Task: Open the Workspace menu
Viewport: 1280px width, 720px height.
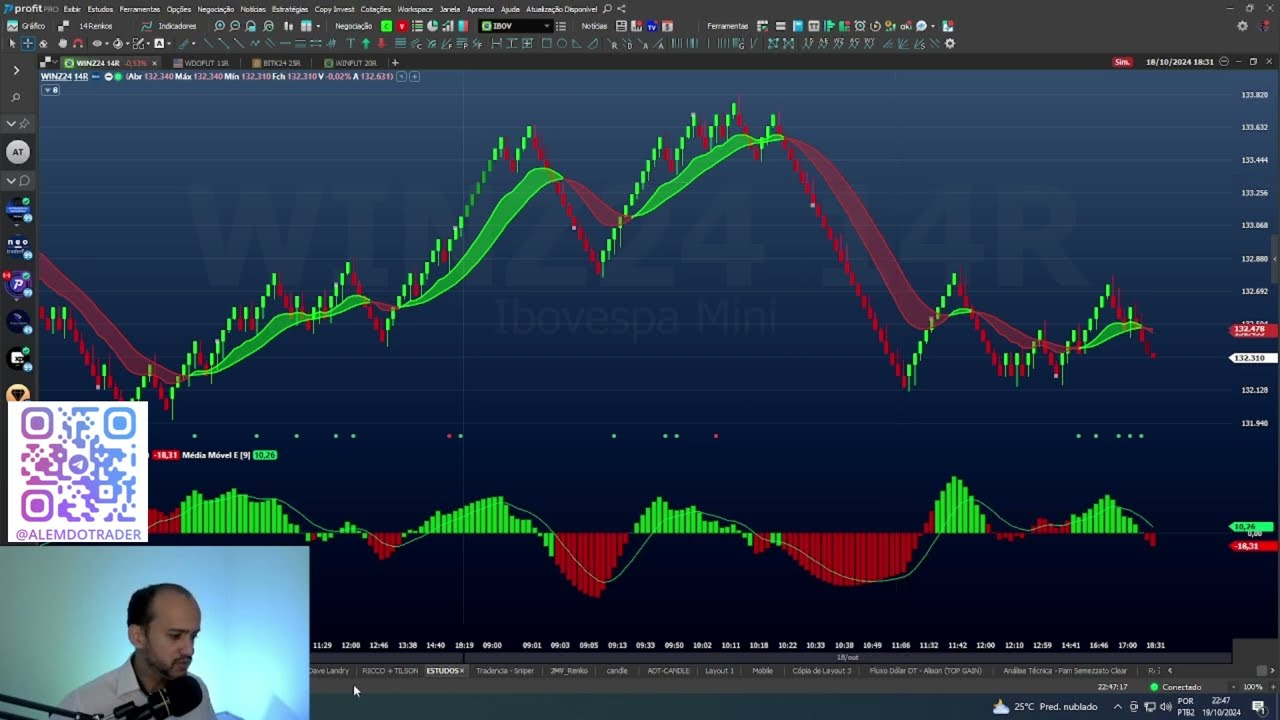Action: pyautogui.click(x=415, y=9)
